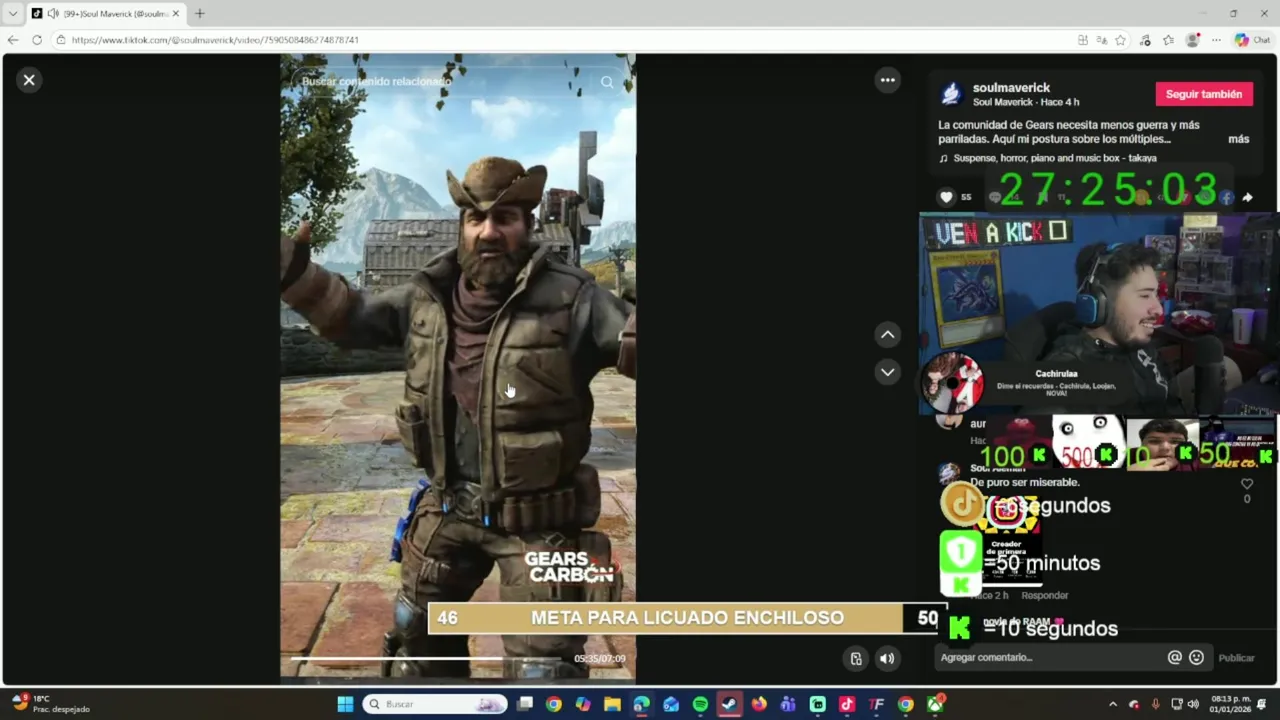
Task: Close the Soul Maverick browser tab
Action: pos(175,14)
